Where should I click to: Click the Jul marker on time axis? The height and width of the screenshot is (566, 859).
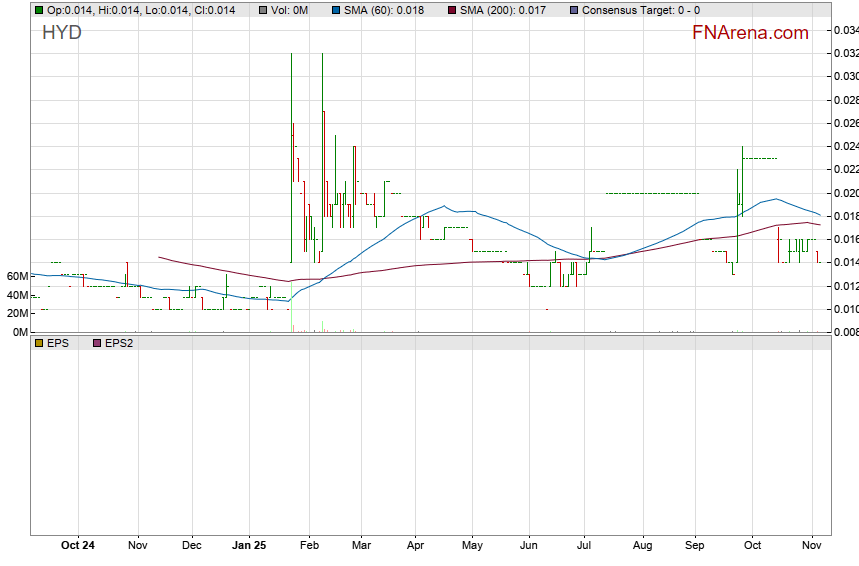point(585,546)
